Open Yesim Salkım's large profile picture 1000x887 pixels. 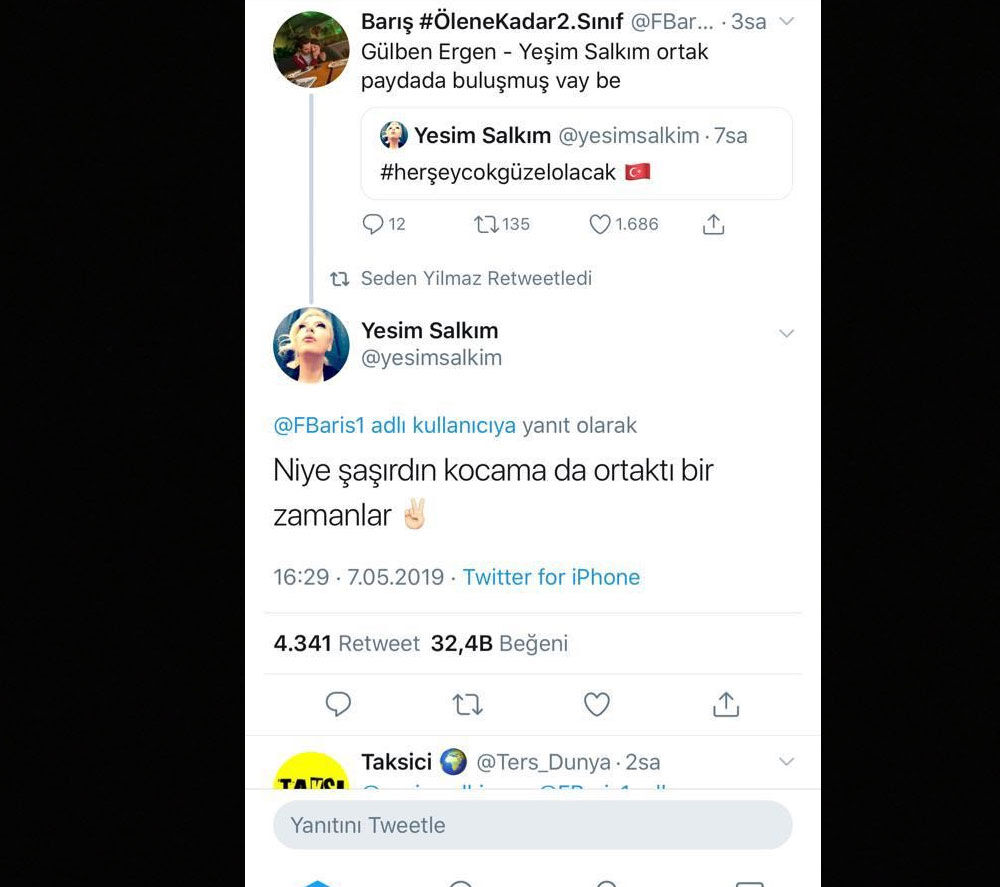(x=311, y=345)
